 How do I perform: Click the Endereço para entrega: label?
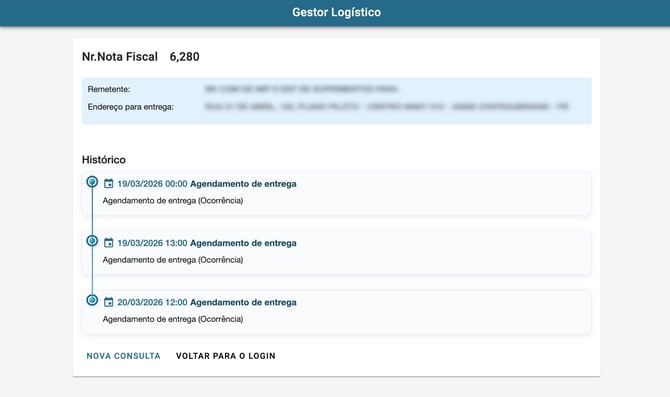point(131,107)
